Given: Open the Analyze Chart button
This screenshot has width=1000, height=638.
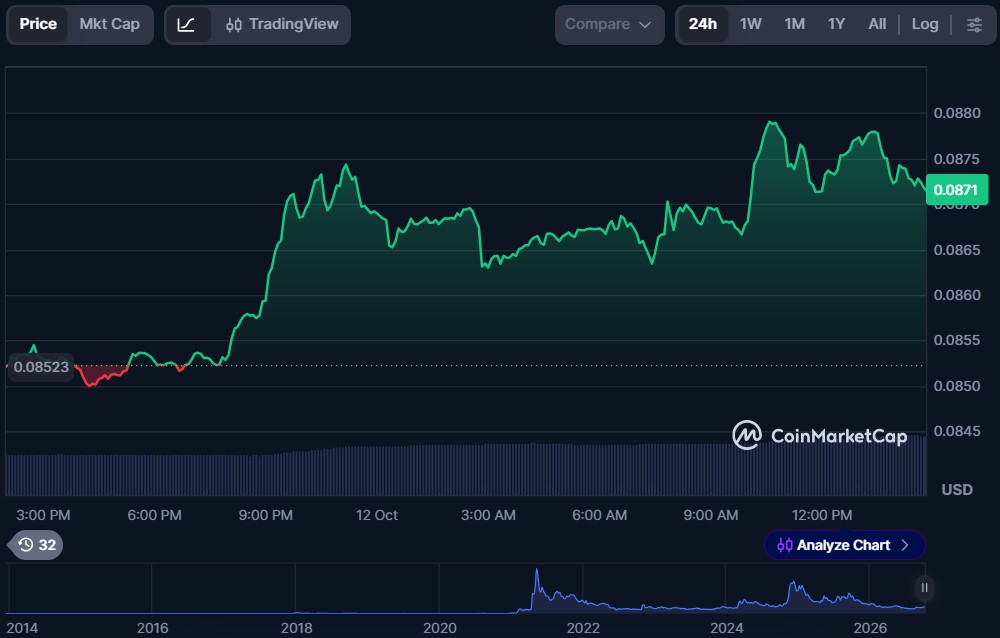Looking at the screenshot, I should coord(844,545).
